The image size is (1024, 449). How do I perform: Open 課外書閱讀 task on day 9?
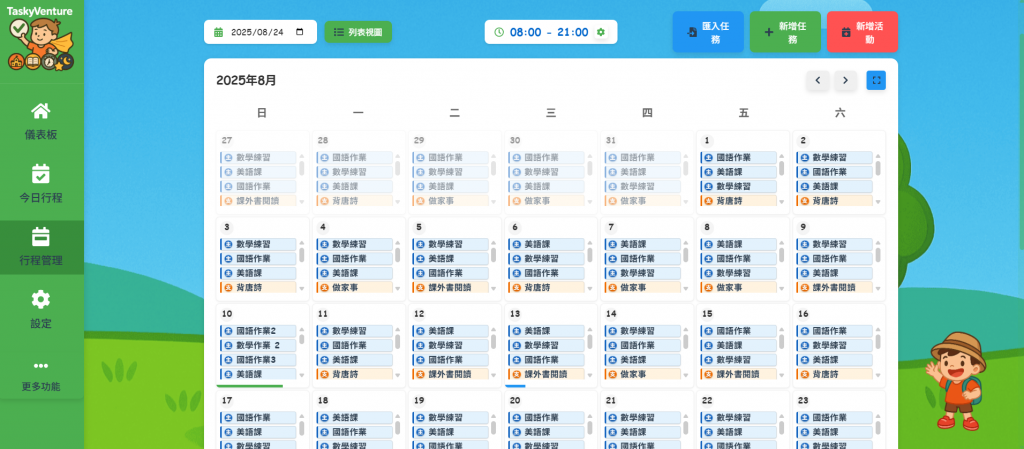(835, 287)
